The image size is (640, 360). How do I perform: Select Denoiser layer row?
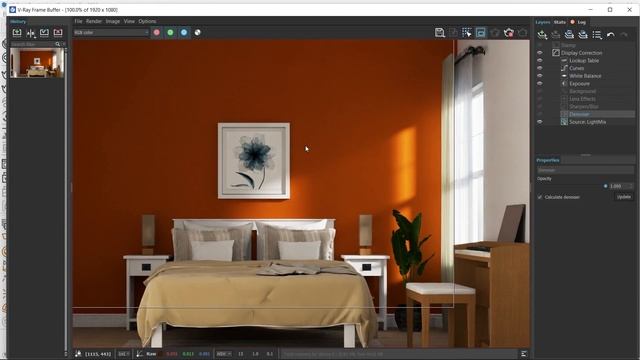point(597,114)
